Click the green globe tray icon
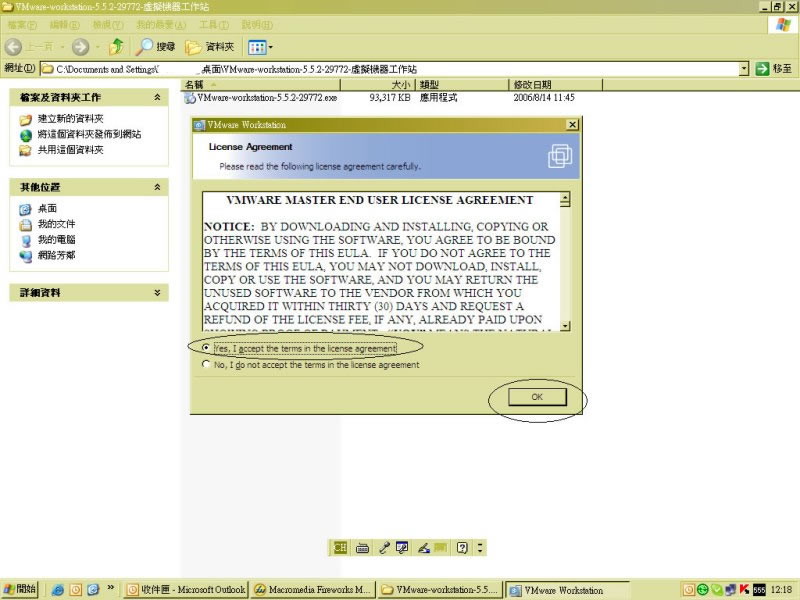 click(x=703, y=590)
